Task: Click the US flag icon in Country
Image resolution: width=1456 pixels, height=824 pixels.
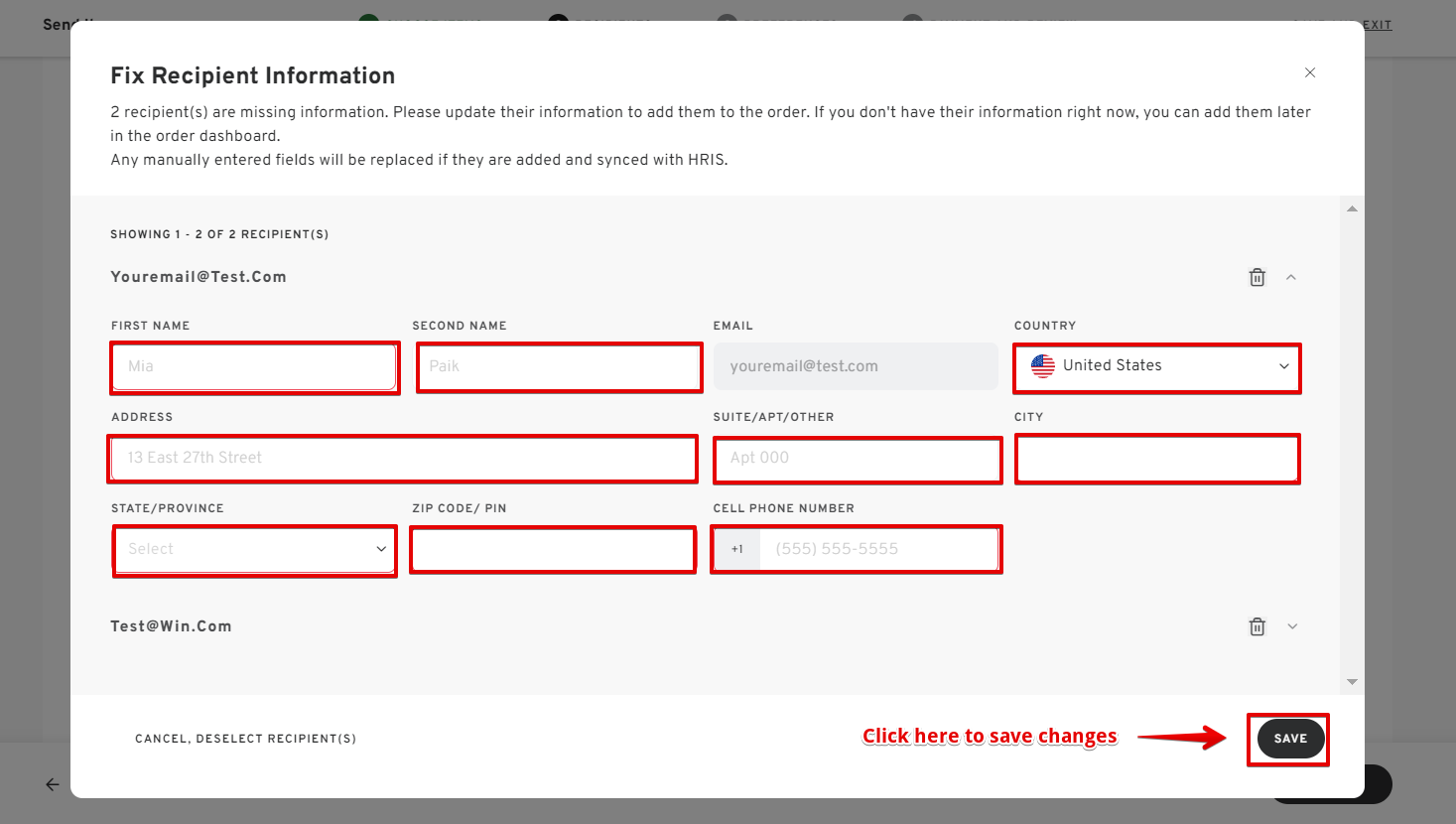Action: pos(1042,365)
